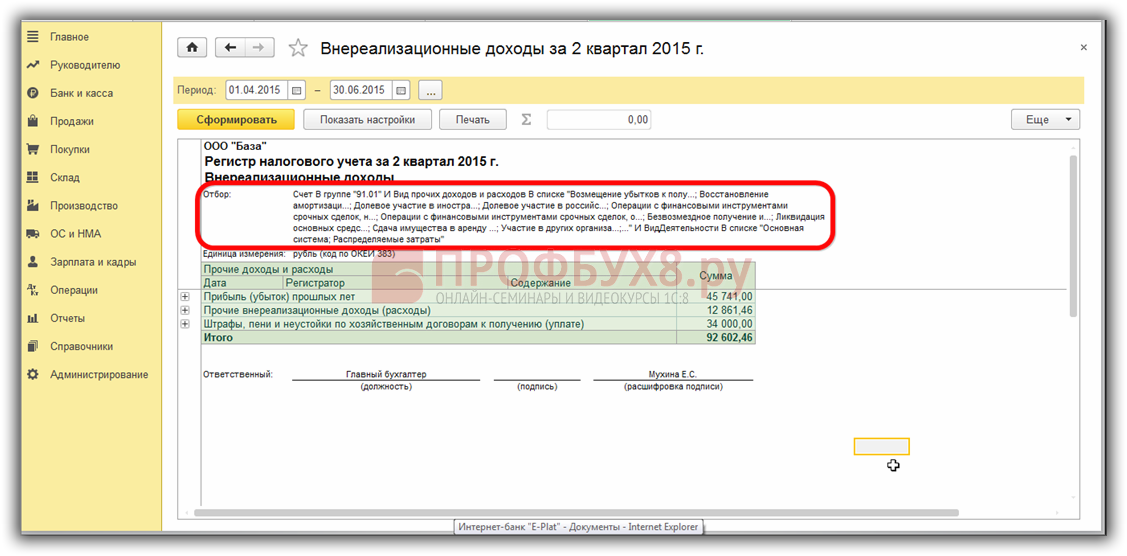Open the Еще dropdown menu
This screenshot has height=556, width=1127.
tap(1045, 120)
